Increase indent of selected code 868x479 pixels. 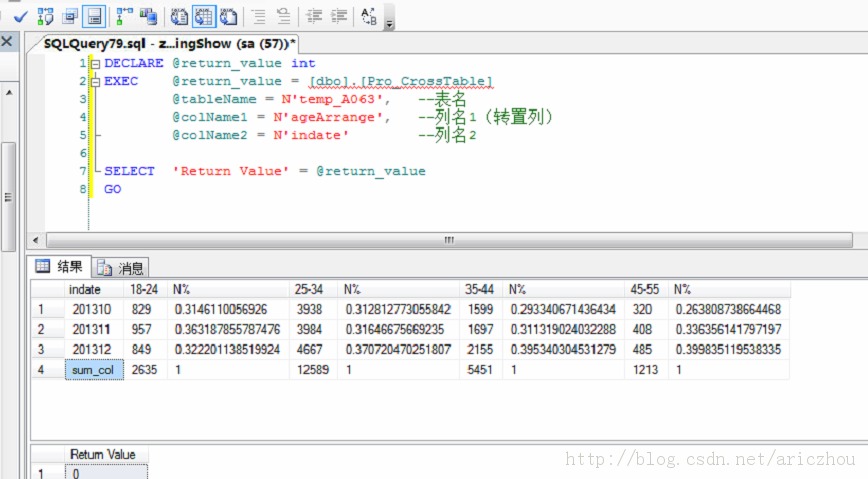(339, 17)
